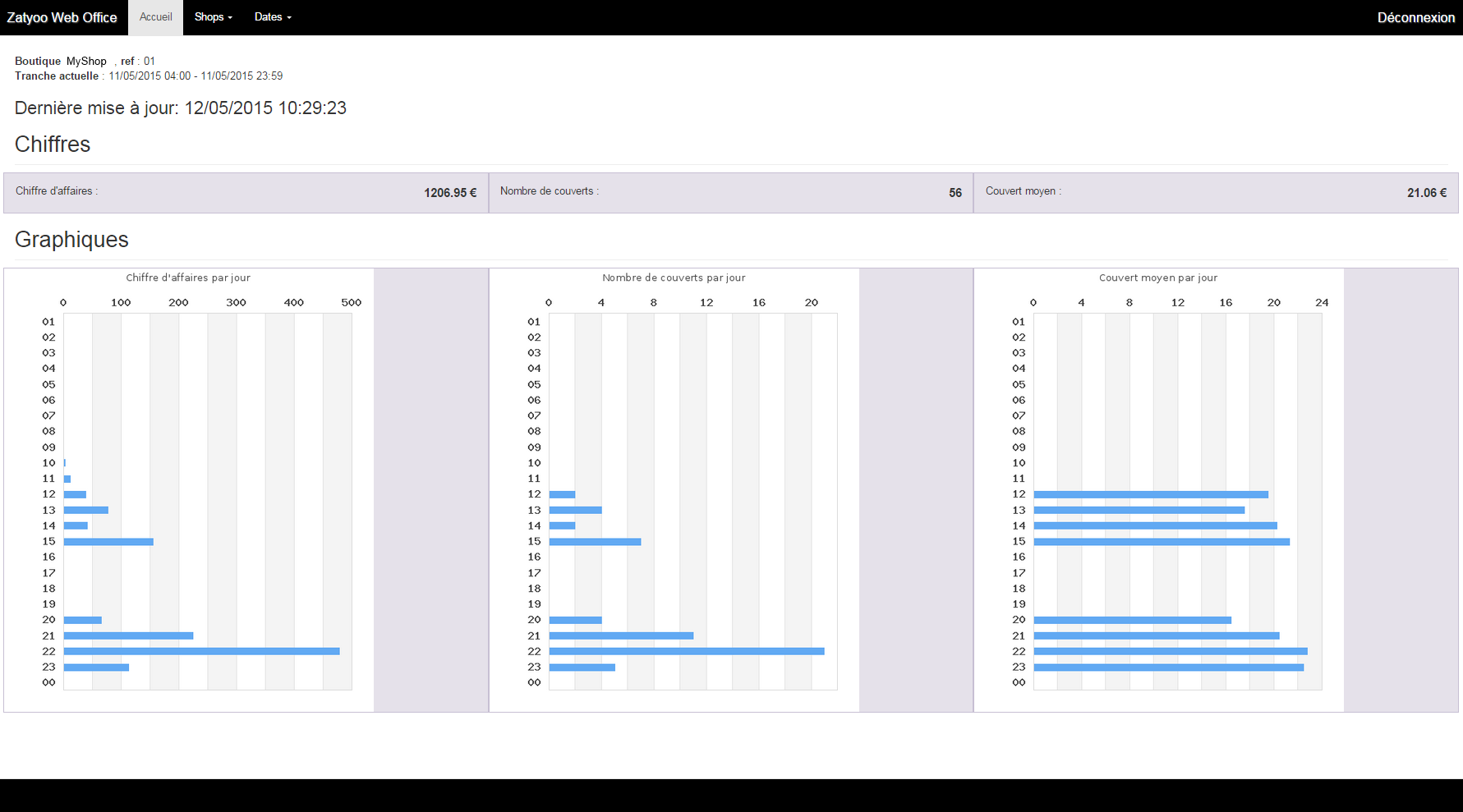Click hour 21 bar in revenue chart
1463x812 pixels.
128,635
